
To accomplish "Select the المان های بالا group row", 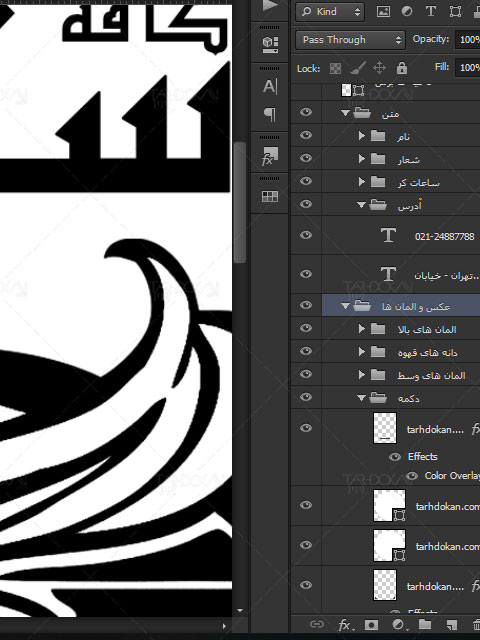I will coord(401,329).
